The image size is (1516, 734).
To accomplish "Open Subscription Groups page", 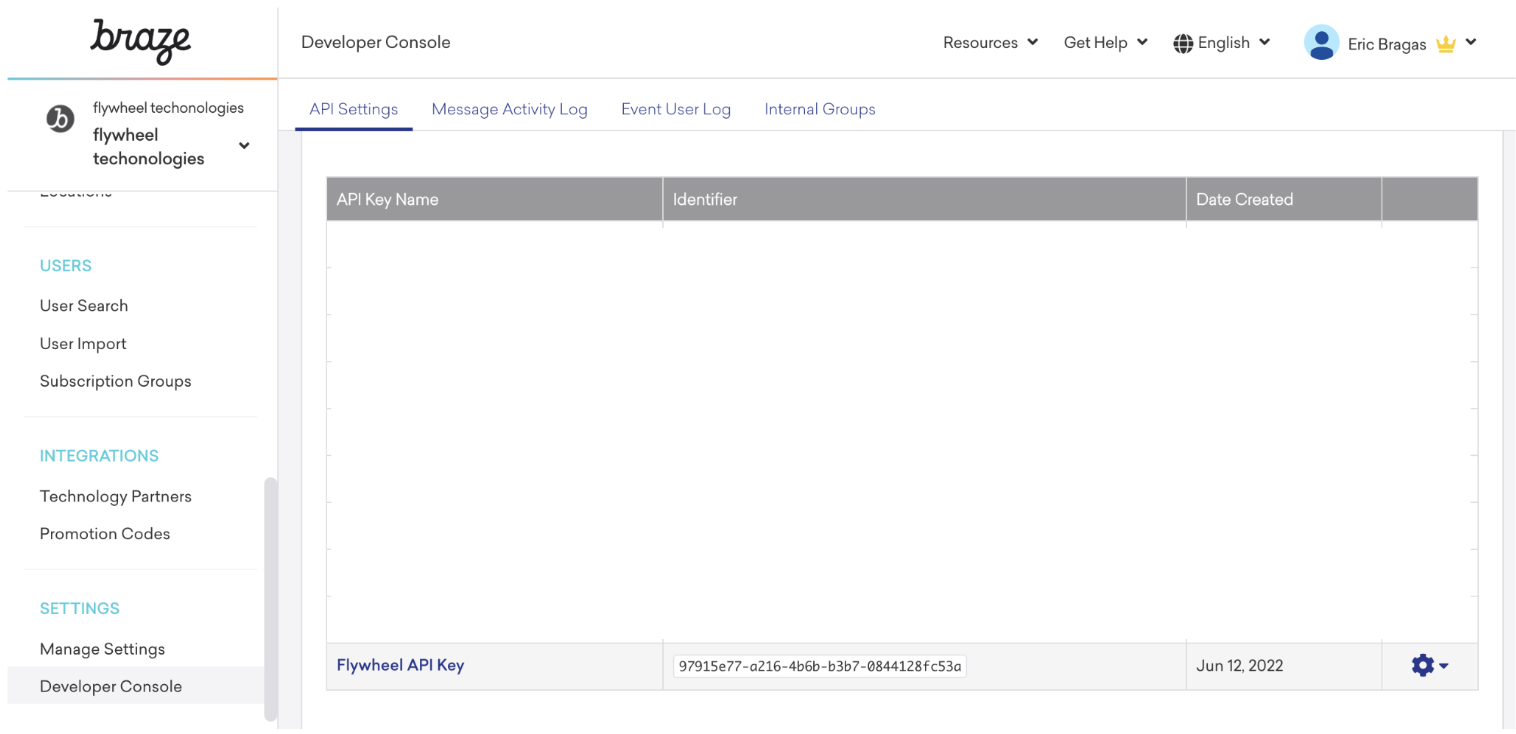I will pyautogui.click(x=115, y=381).
